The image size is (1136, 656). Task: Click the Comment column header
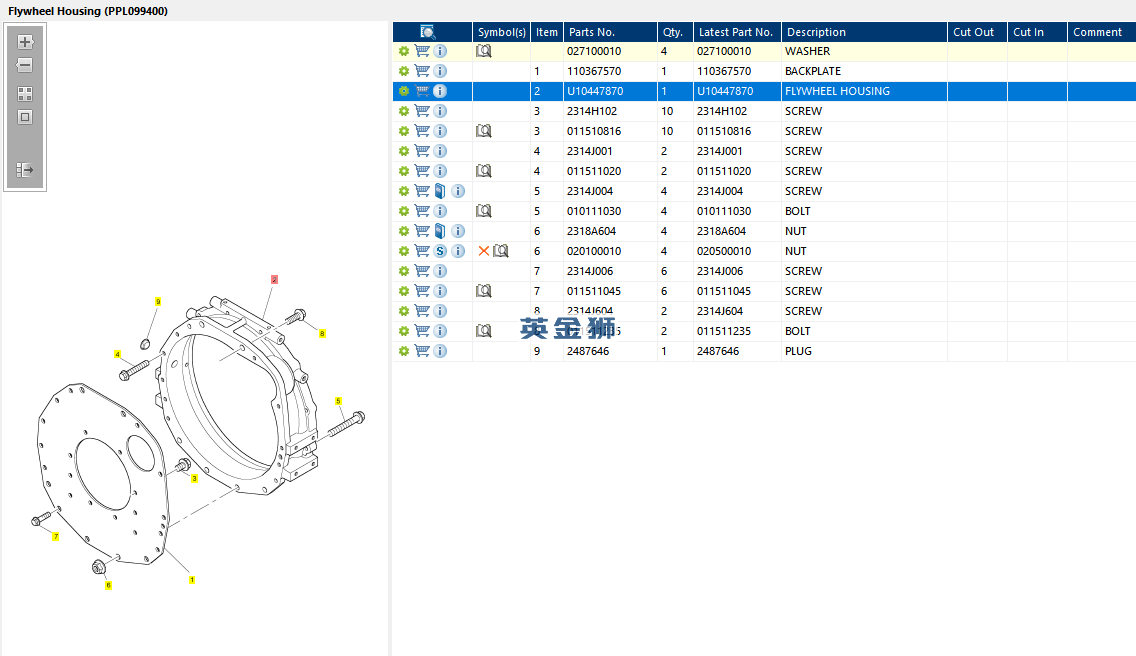(x=1101, y=32)
